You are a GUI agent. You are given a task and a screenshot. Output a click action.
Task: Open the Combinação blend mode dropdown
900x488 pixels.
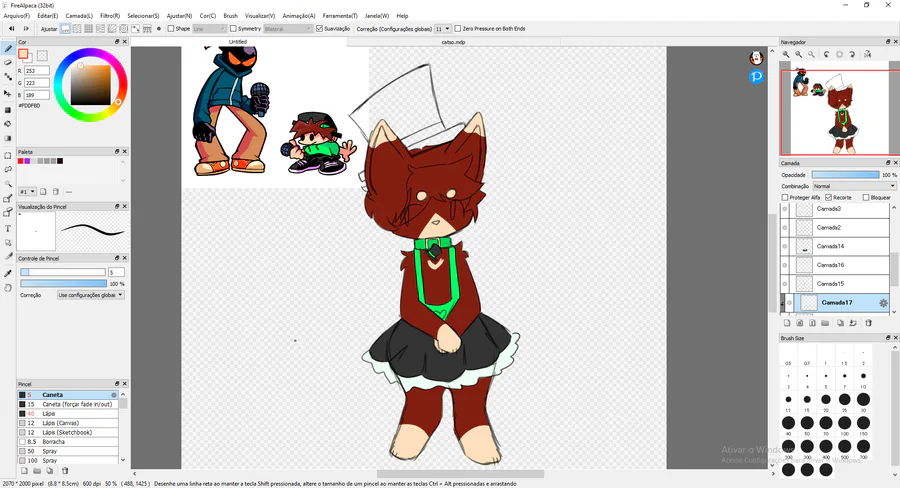pos(854,186)
